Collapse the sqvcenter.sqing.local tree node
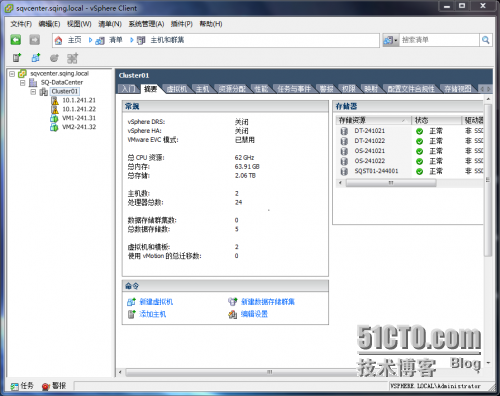The width and height of the screenshot is (500, 396). click(12, 74)
